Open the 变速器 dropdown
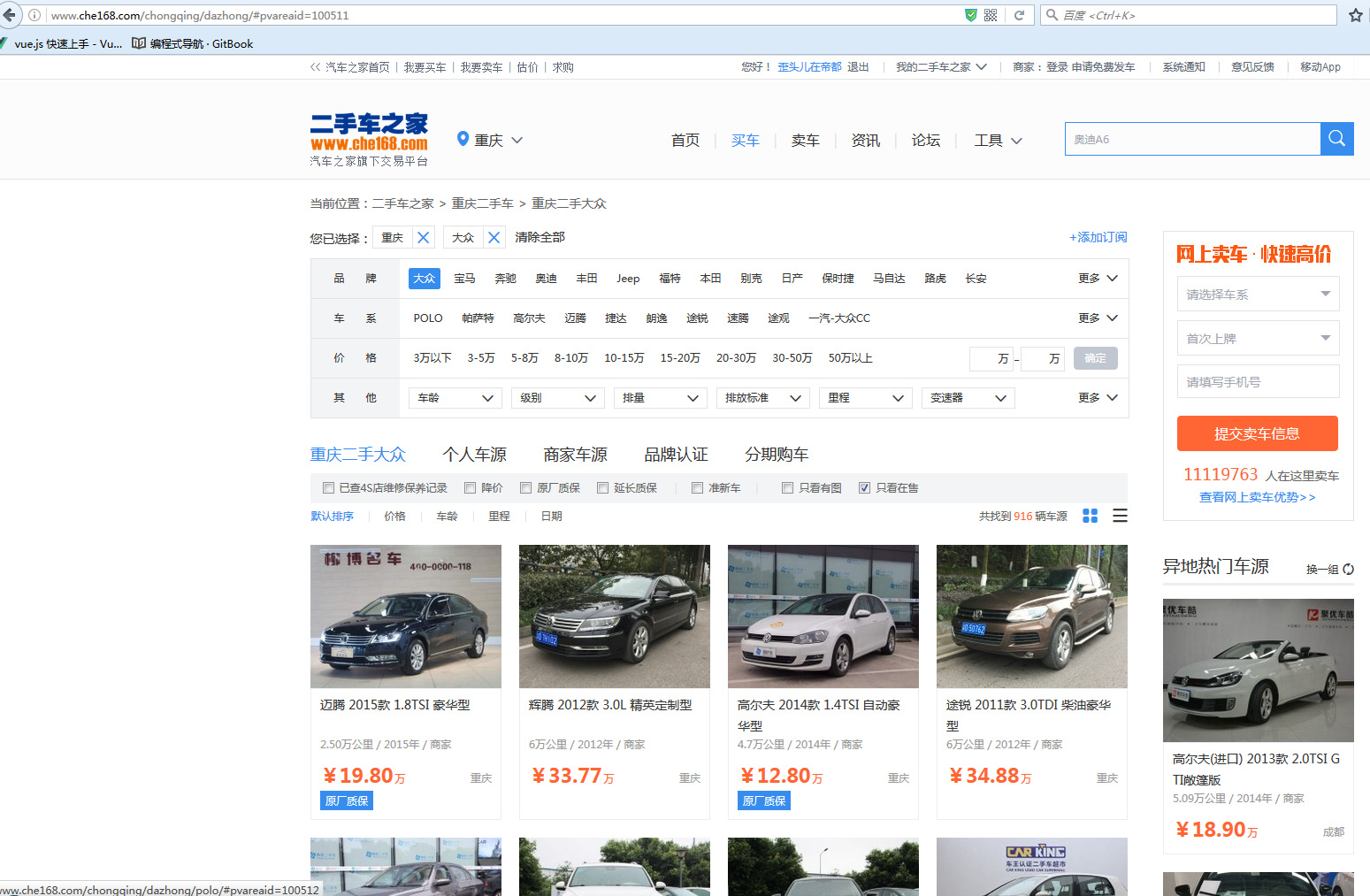 968,398
